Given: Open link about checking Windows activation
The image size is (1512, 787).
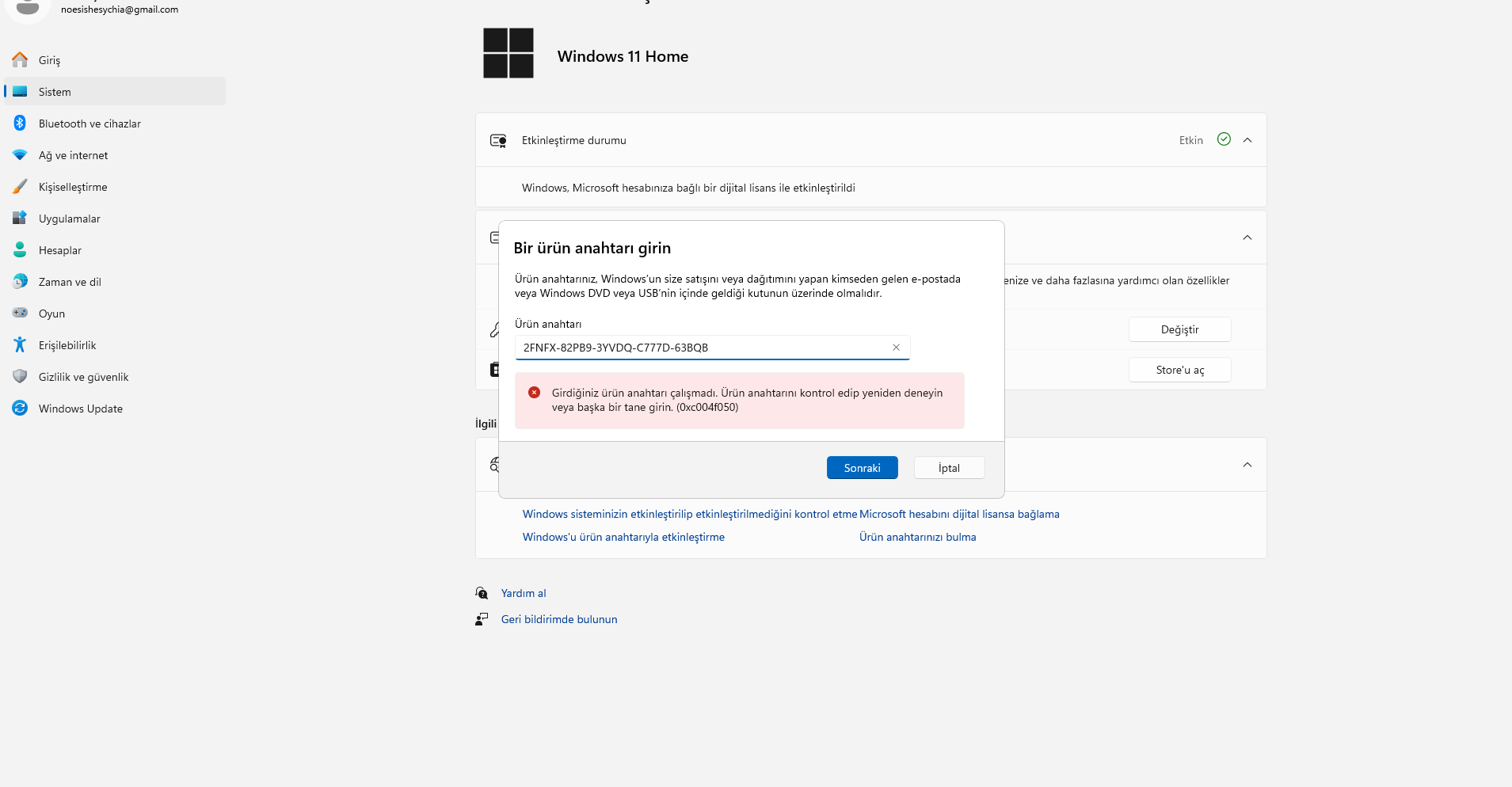Looking at the screenshot, I should tap(690, 514).
